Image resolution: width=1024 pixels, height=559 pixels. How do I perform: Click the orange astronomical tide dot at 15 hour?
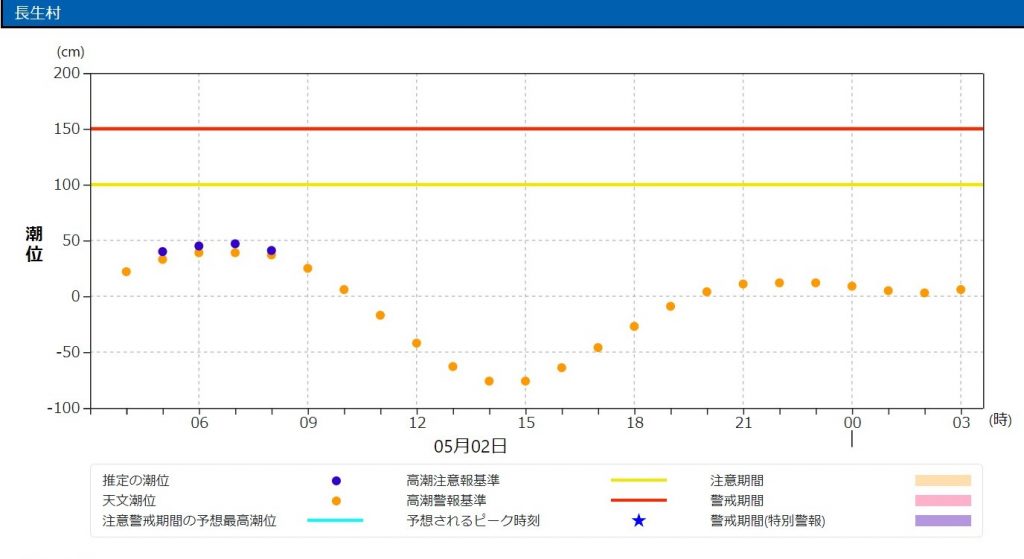(x=526, y=381)
